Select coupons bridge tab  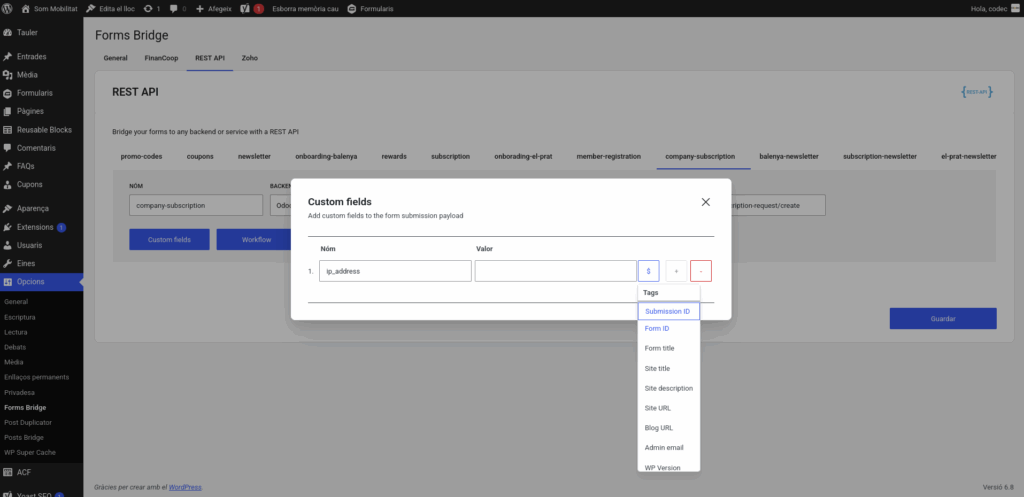[x=200, y=157]
